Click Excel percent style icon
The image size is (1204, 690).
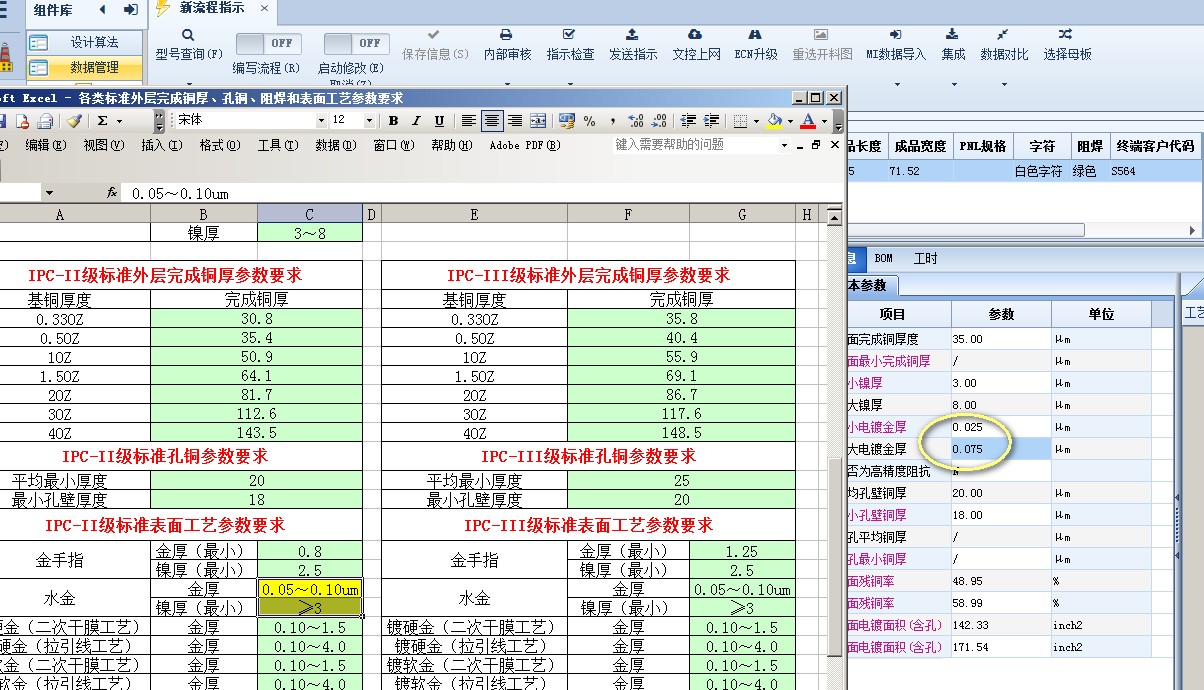pyautogui.click(x=589, y=121)
